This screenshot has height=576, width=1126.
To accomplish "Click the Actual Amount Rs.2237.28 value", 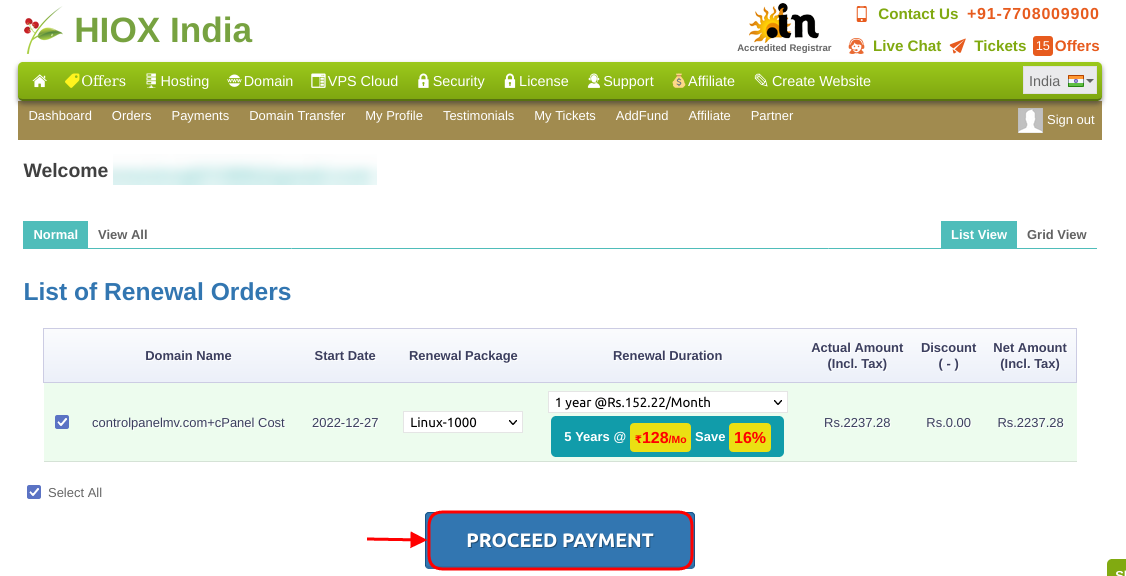I will (x=857, y=422).
